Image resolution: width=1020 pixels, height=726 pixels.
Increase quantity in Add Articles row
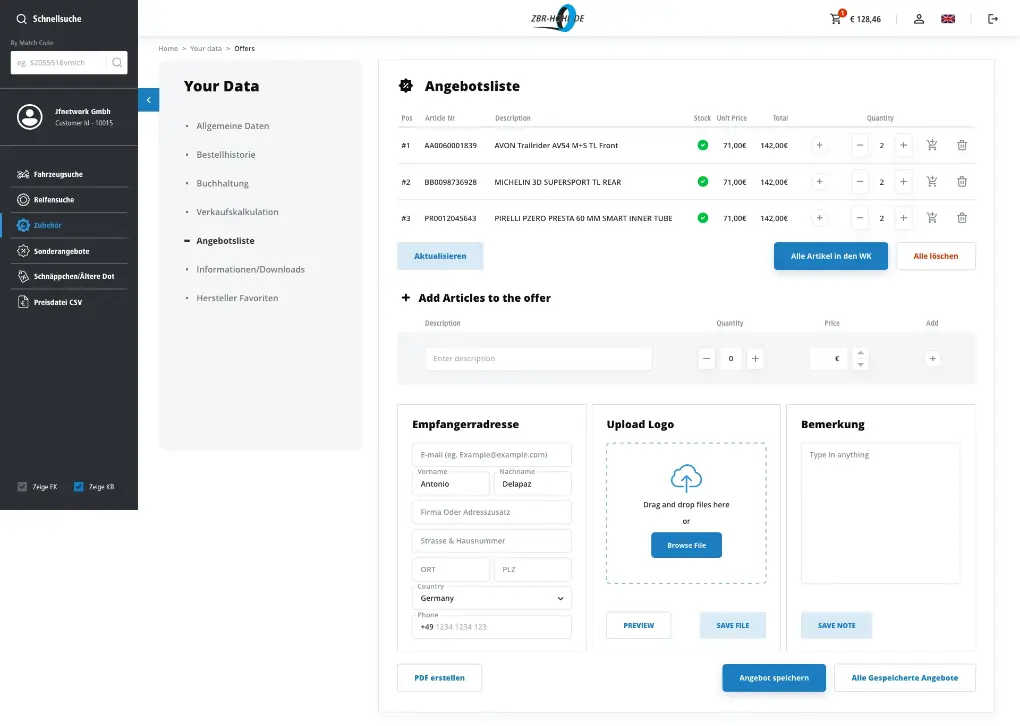[x=755, y=358]
